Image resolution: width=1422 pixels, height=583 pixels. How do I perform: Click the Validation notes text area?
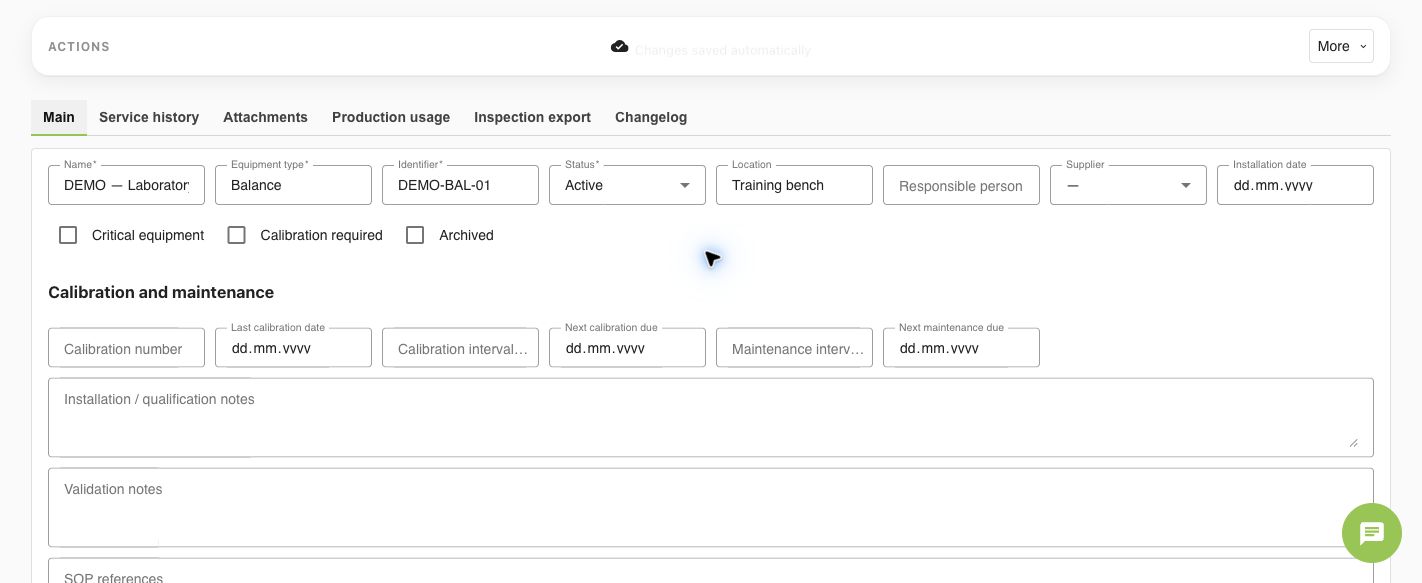711,508
